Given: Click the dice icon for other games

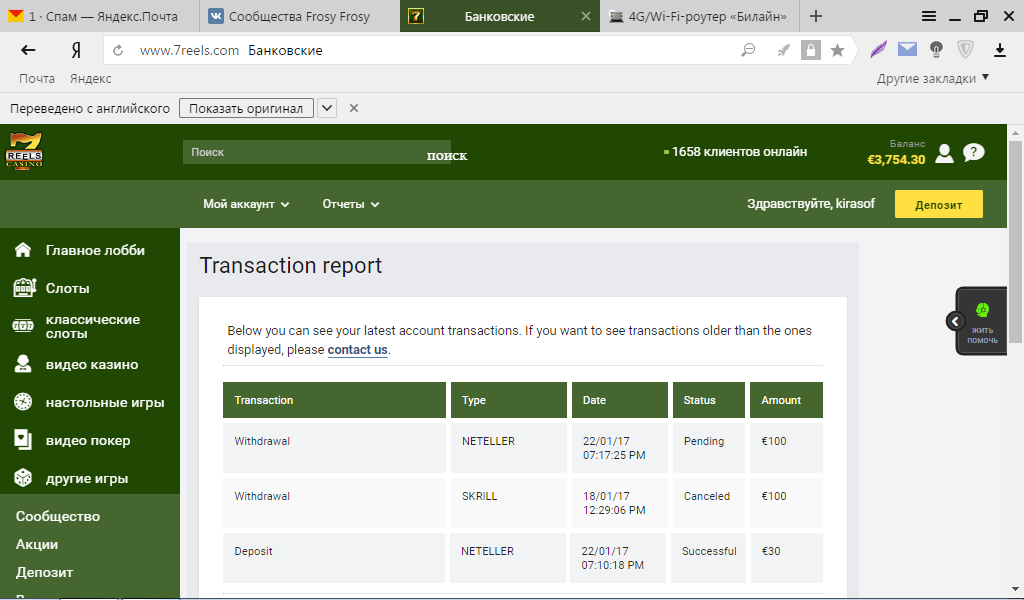Looking at the screenshot, I should pos(23,479).
